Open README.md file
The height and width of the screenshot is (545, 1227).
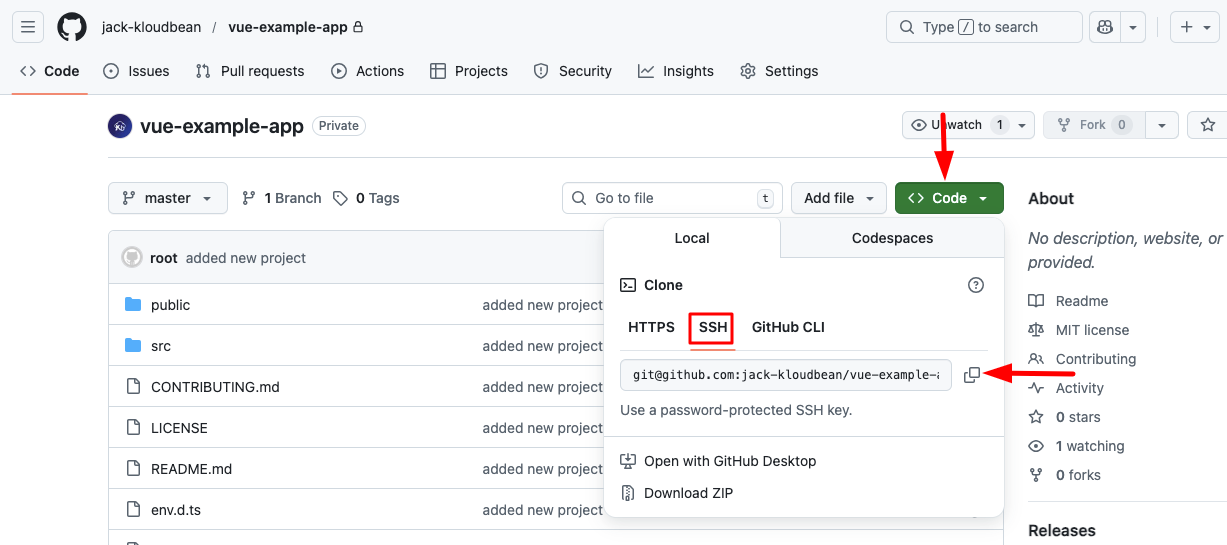191,469
